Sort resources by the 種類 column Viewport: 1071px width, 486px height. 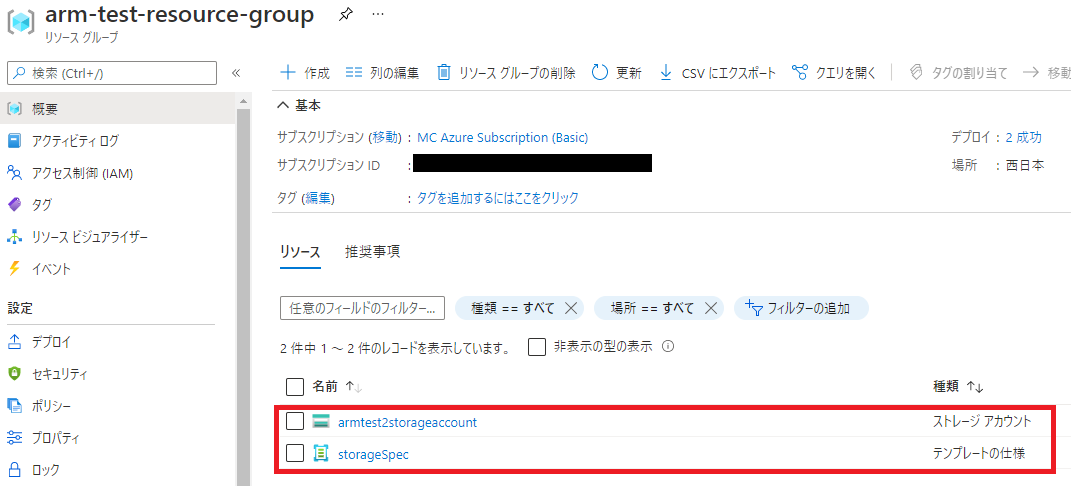pos(958,386)
